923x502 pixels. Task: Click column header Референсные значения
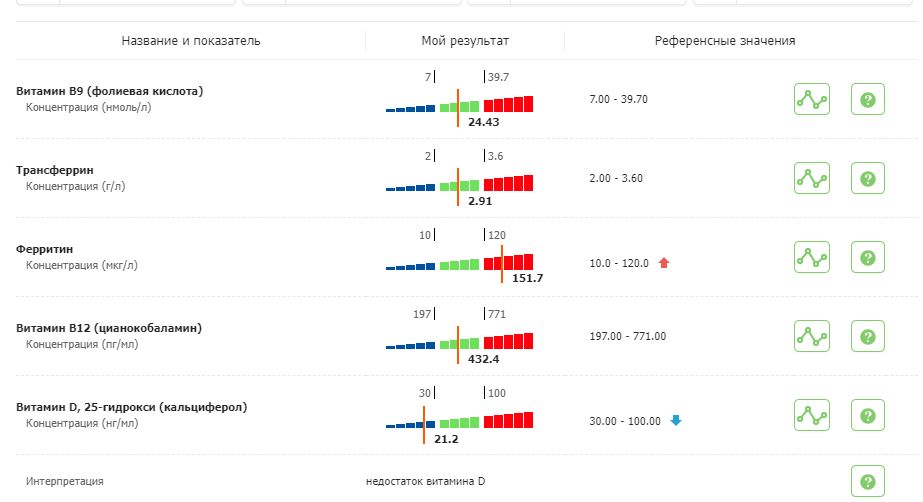[x=725, y=41]
